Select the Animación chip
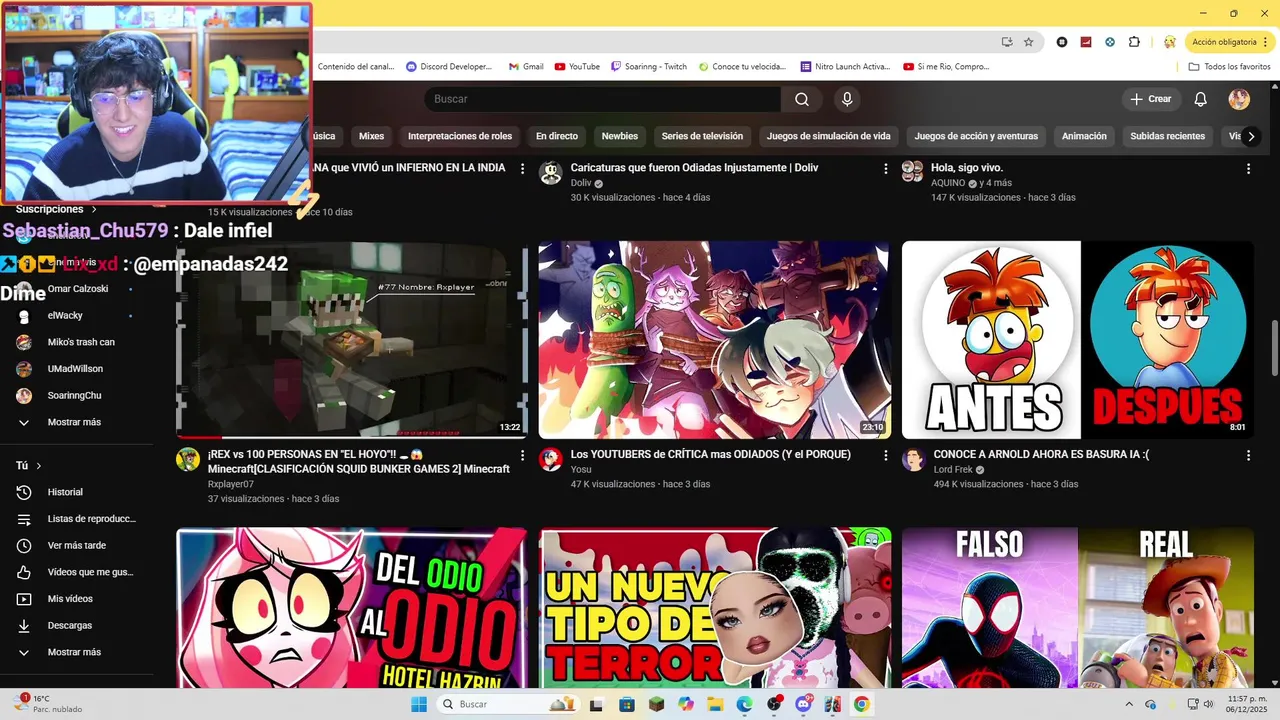This screenshot has width=1280, height=720. click(x=1084, y=136)
